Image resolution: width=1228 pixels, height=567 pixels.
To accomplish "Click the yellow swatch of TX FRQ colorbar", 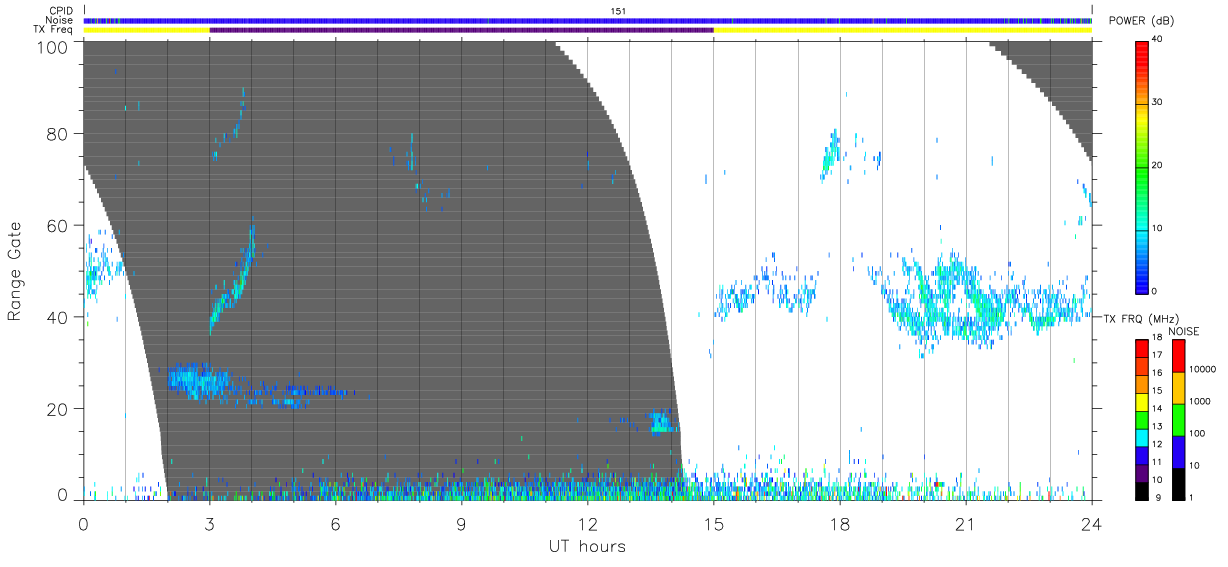I will 1141,404.
